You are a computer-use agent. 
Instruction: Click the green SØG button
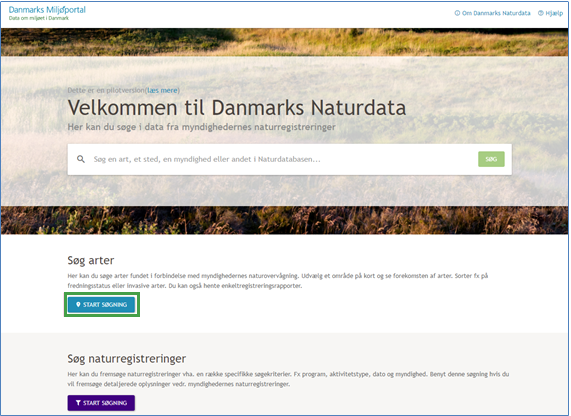pos(491,159)
